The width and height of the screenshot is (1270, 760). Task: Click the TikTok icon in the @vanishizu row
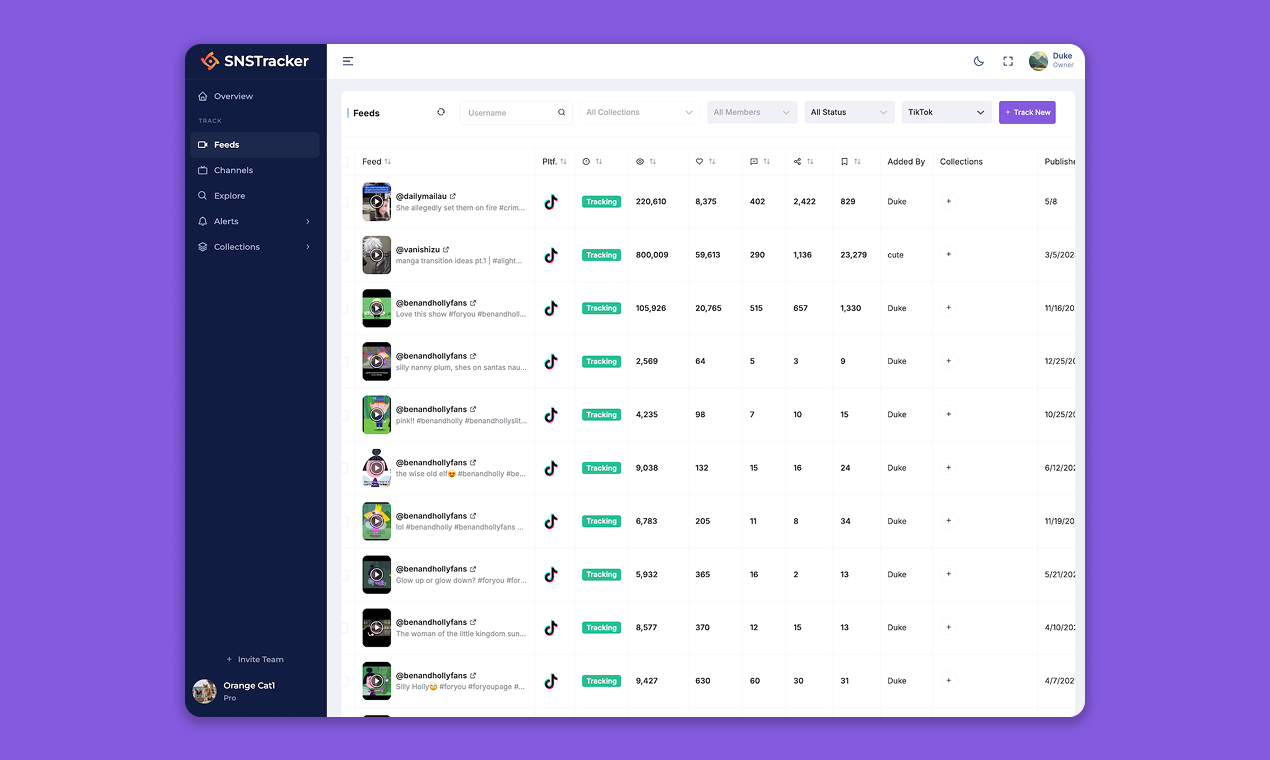click(551, 255)
